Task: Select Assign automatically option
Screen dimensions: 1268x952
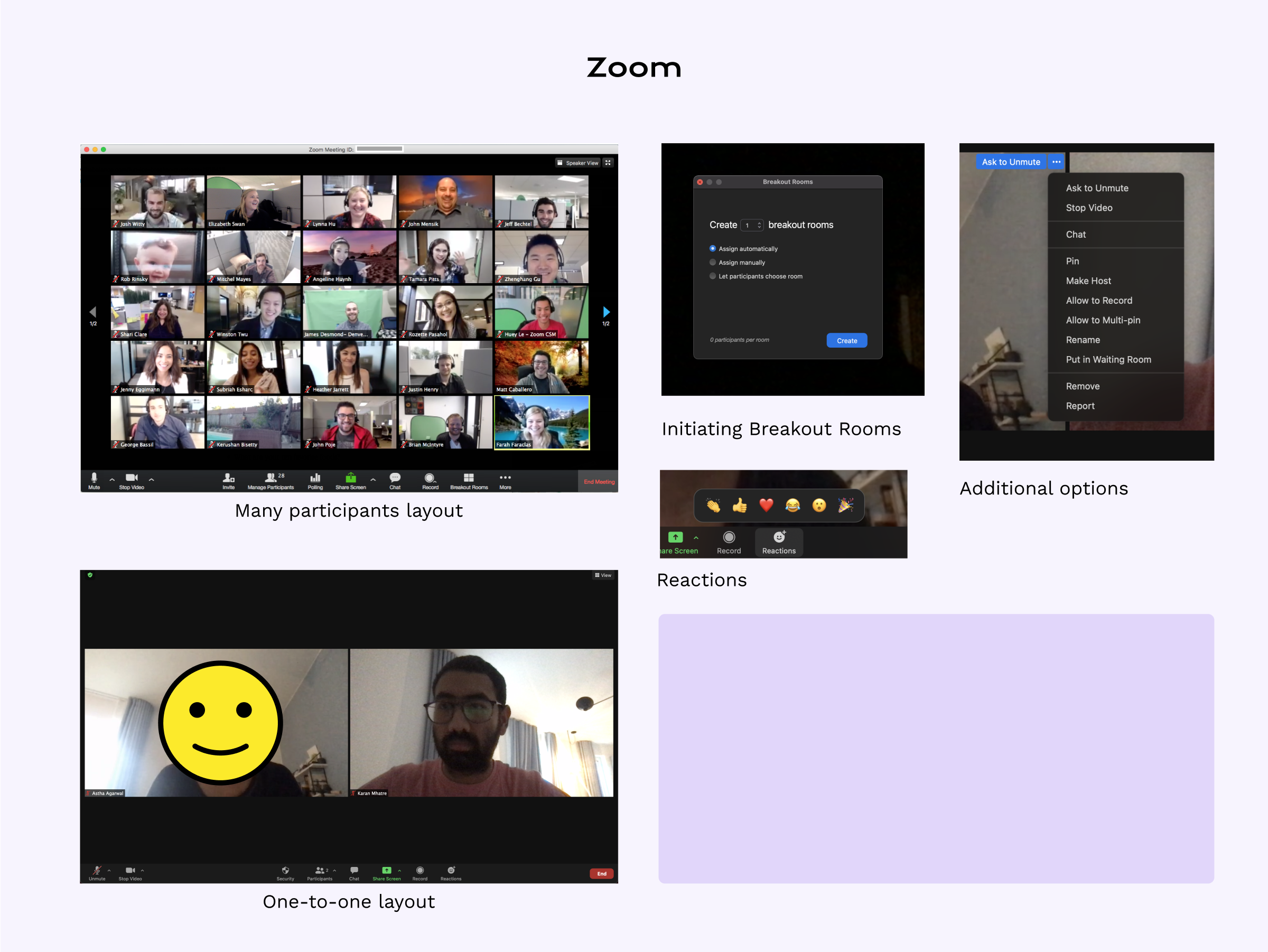Action: [743, 249]
